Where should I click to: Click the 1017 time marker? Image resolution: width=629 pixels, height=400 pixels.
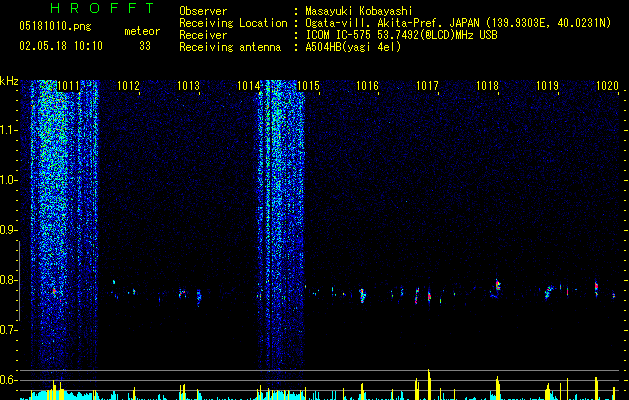click(427, 86)
